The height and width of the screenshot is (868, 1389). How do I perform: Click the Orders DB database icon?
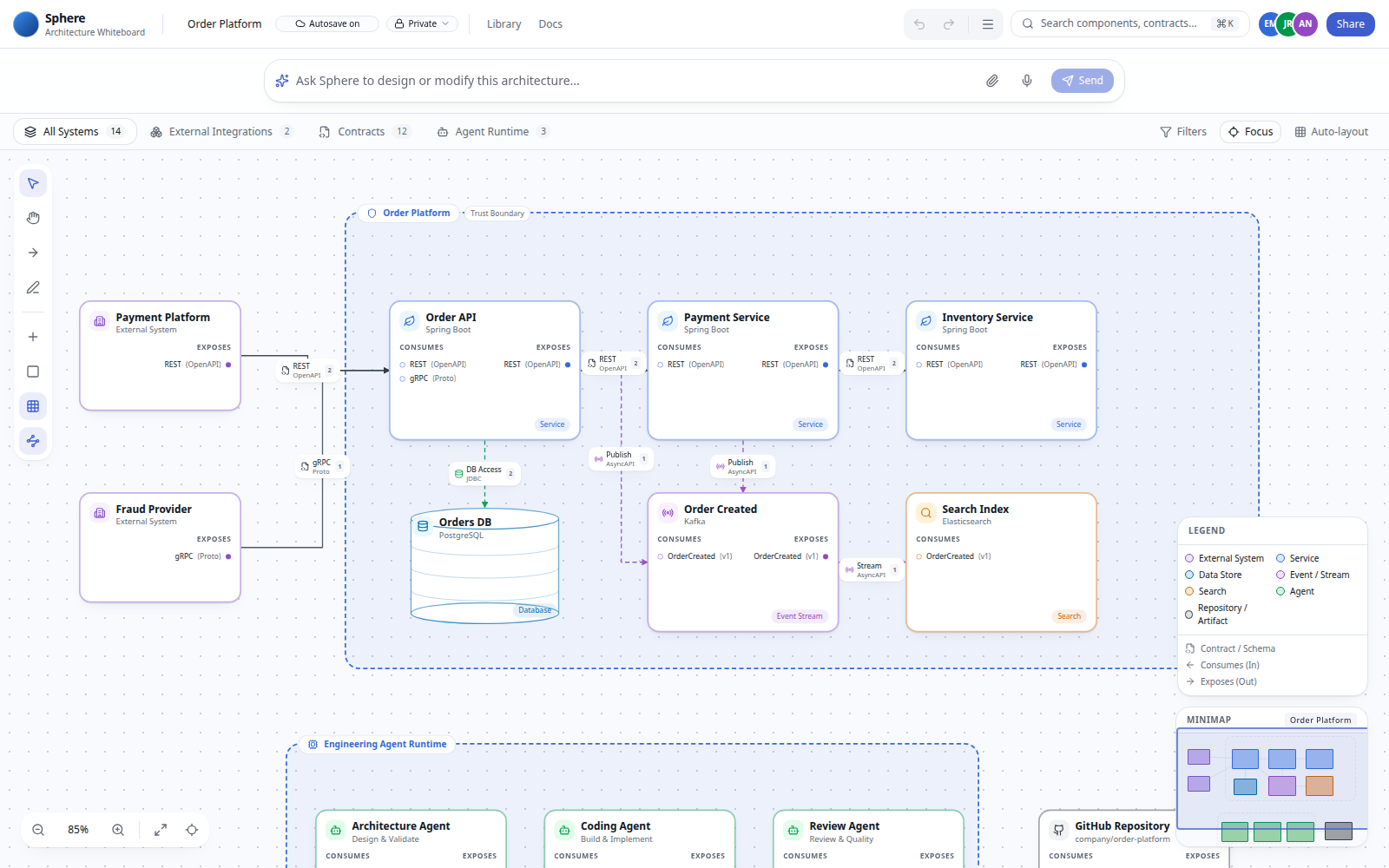(423, 526)
